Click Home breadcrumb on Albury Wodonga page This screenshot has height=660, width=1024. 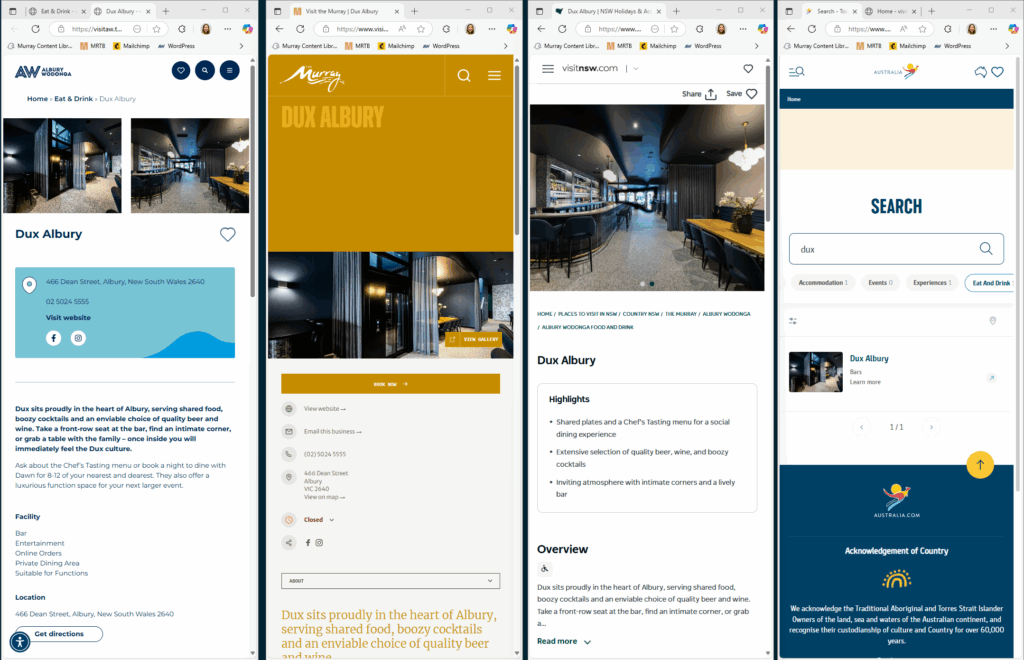[37, 99]
